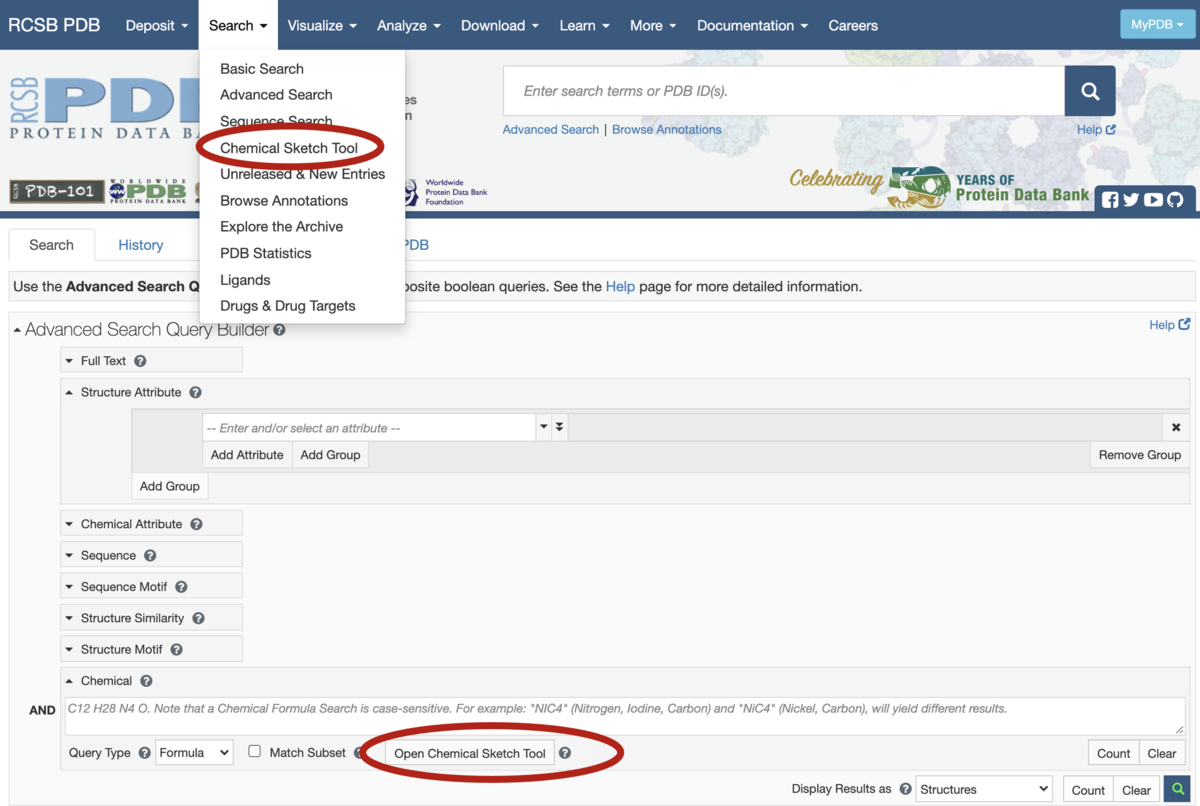The height and width of the screenshot is (806, 1200).
Task: Click the GitHub icon in banner
Action: coord(1175,200)
